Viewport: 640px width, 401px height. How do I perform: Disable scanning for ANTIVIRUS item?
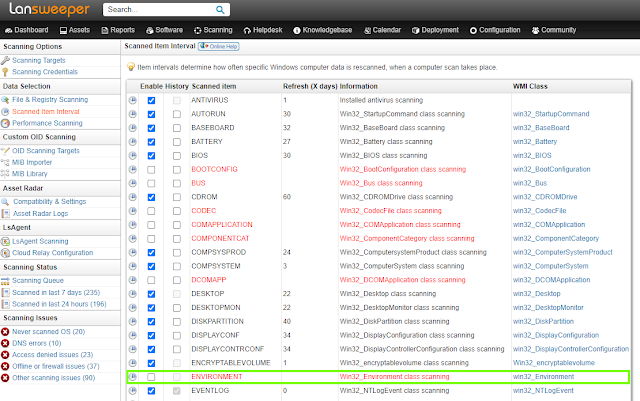coord(151,100)
